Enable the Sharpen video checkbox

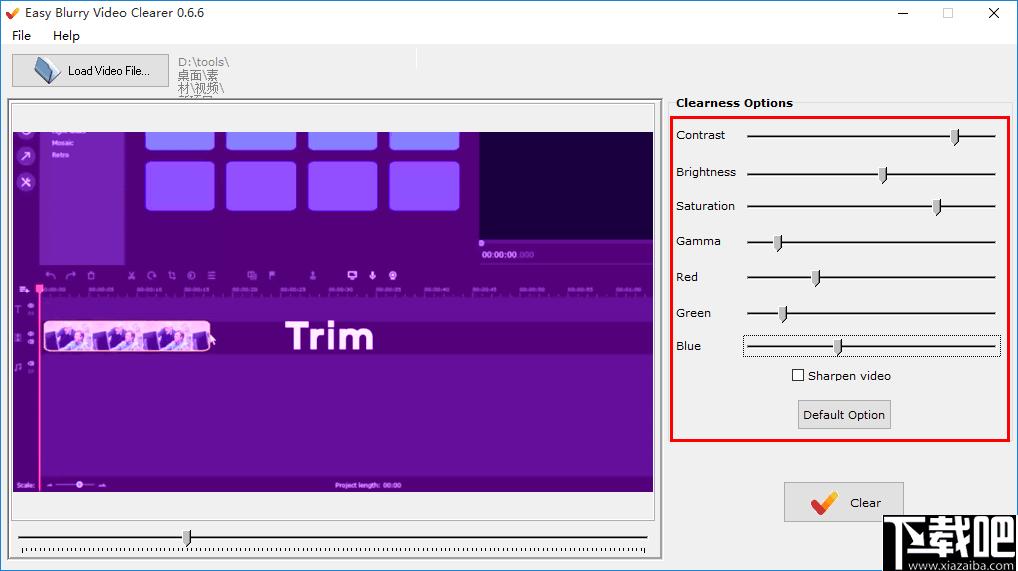point(798,375)
